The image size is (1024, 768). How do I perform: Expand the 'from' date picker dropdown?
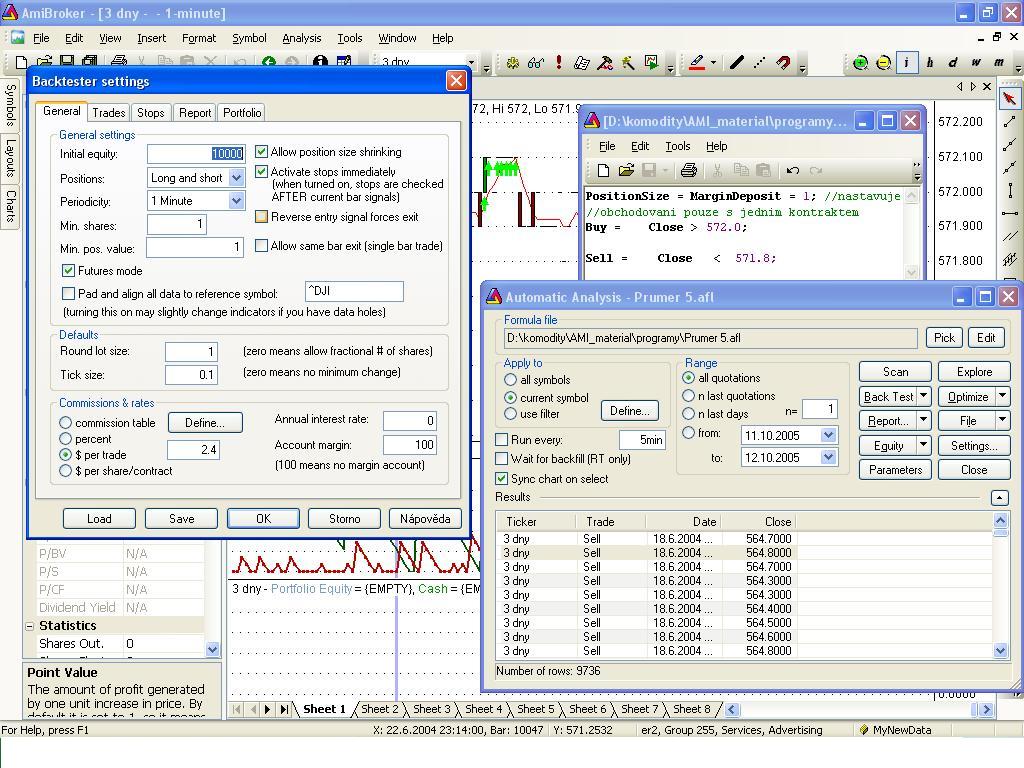828,435
